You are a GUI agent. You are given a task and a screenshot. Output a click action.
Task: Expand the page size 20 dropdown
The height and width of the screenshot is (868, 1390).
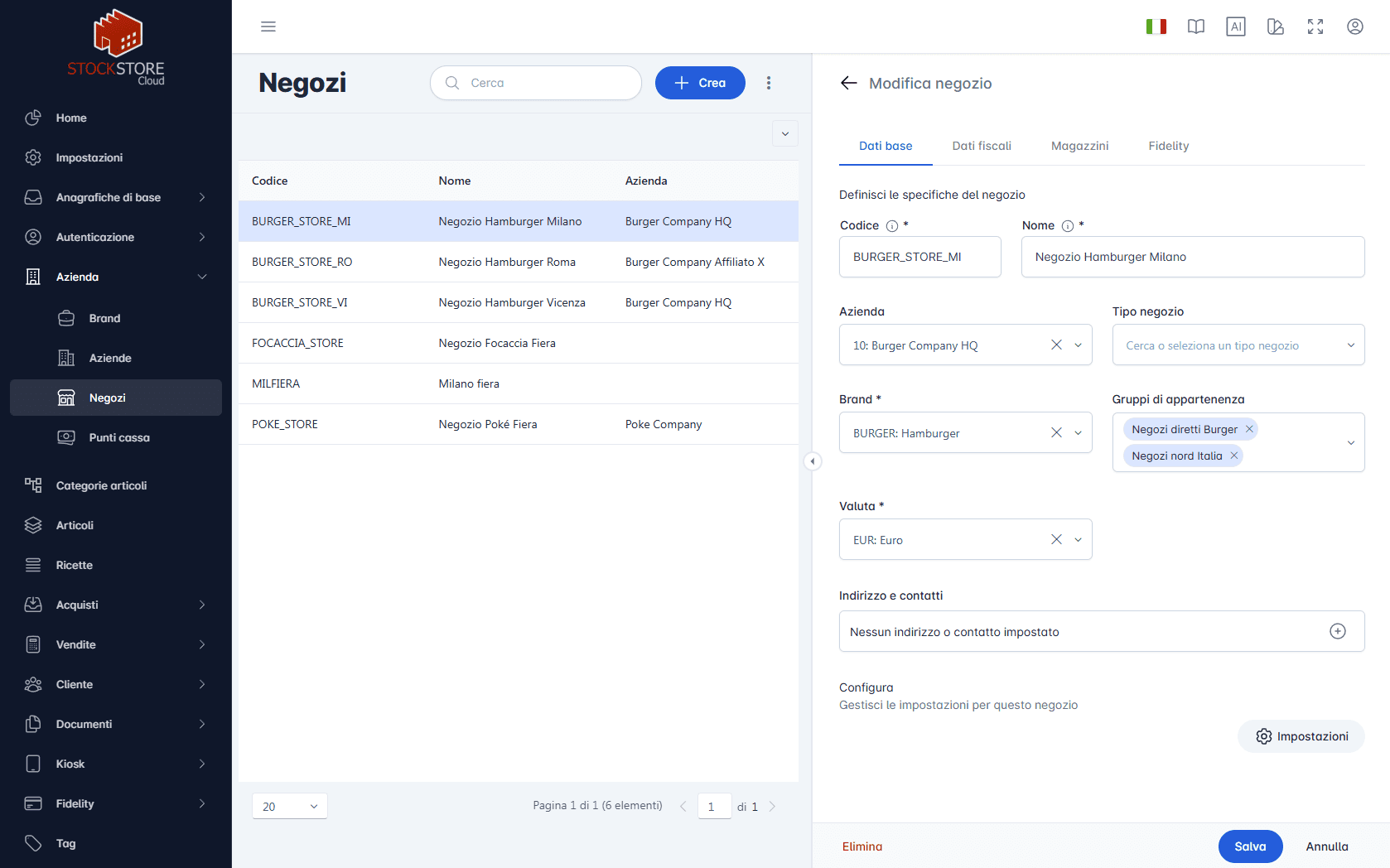tap(289, 806)
